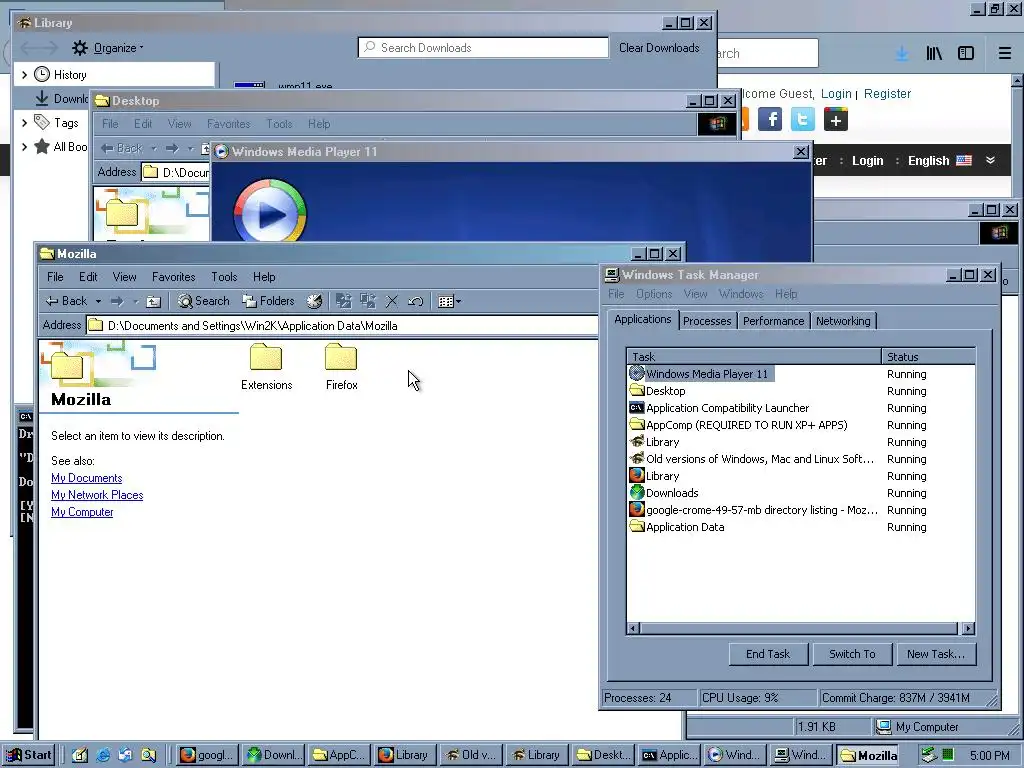This screenshot has height=768, width=1024.
Task: Open the Options menu in Task Manager
Action: [654, 294]
